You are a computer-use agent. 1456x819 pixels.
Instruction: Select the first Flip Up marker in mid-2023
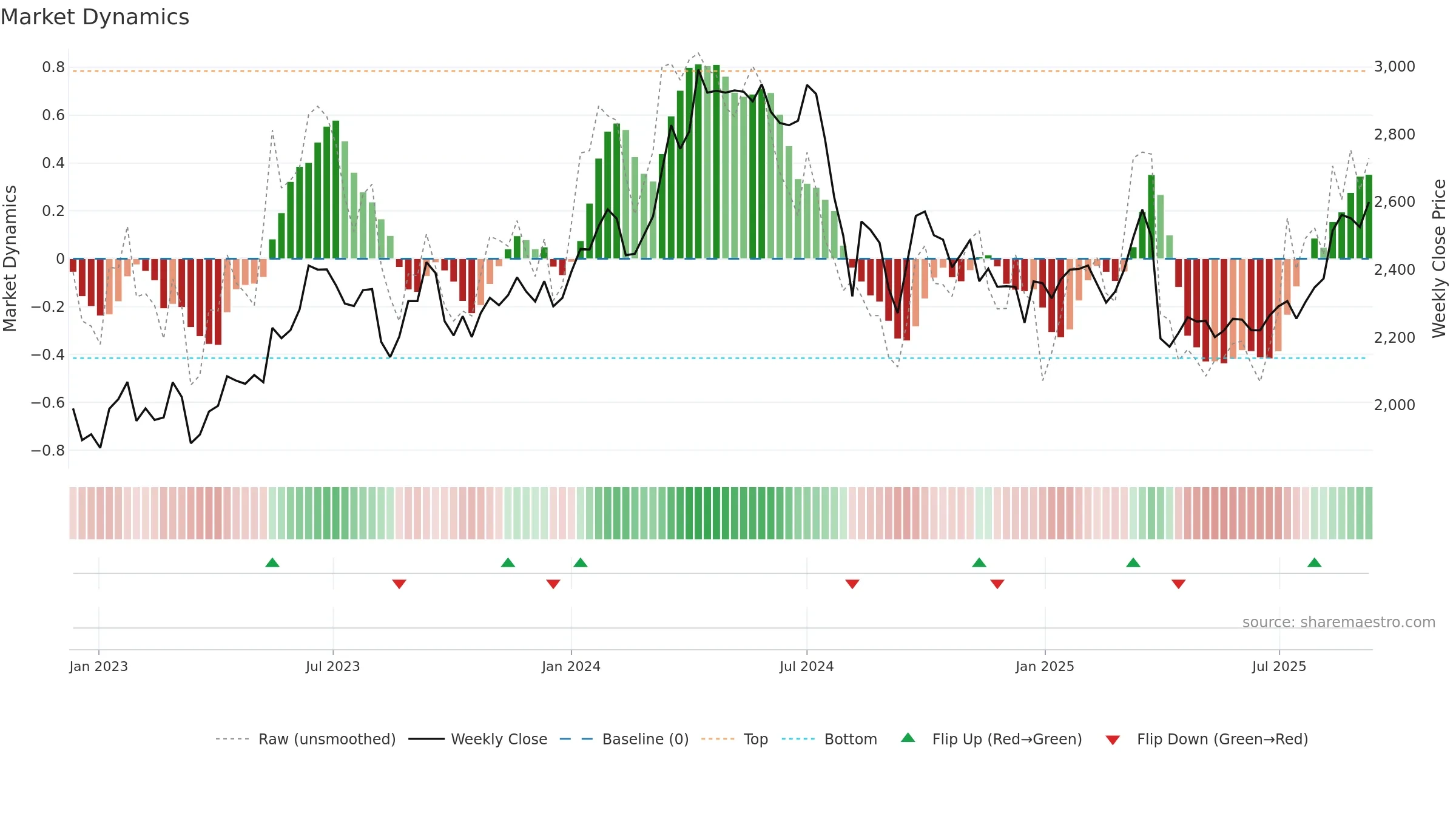pos(272,562)
